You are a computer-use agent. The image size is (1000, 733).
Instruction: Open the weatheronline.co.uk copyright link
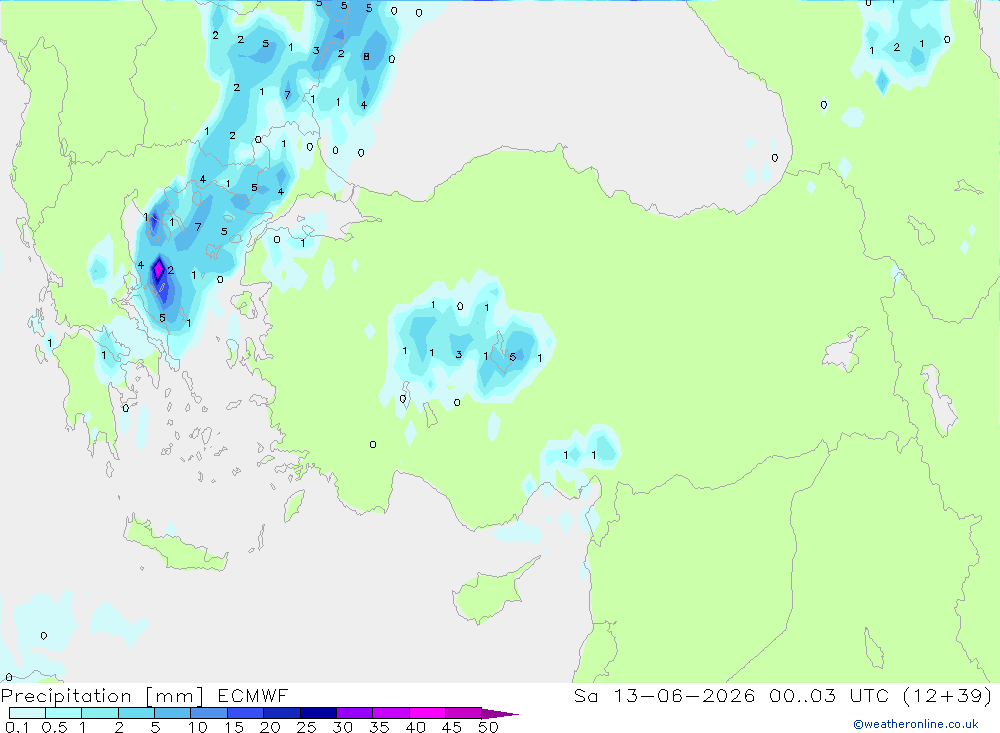click(x=916, y=724)
